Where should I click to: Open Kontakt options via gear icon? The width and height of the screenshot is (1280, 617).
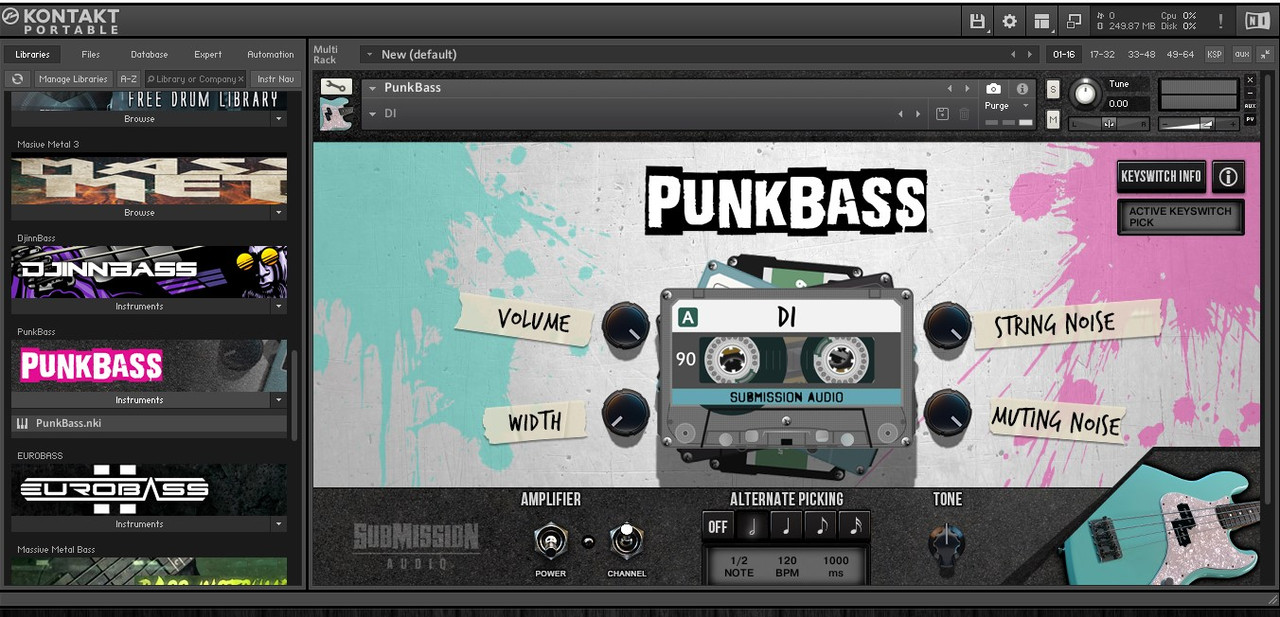tap(1009, 21)
